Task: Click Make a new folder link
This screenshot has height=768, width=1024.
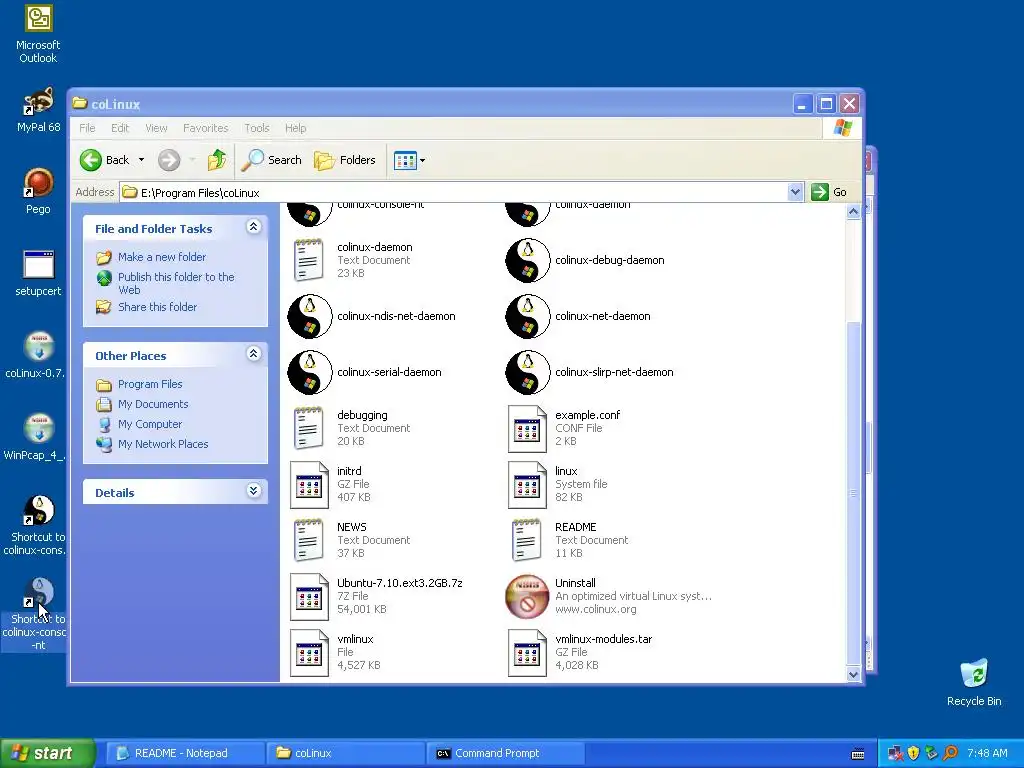Action: coord(161,257)
